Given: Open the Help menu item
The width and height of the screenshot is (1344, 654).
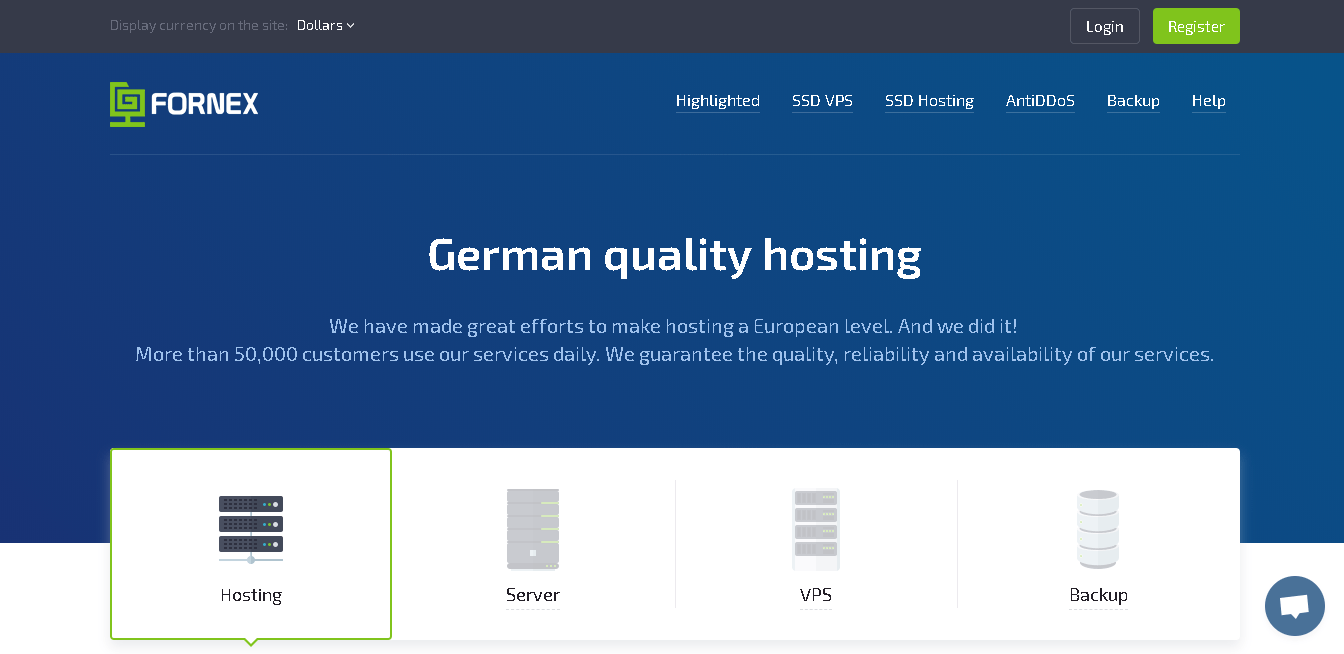Looking at the screenshot, I should coord(1208,101).
